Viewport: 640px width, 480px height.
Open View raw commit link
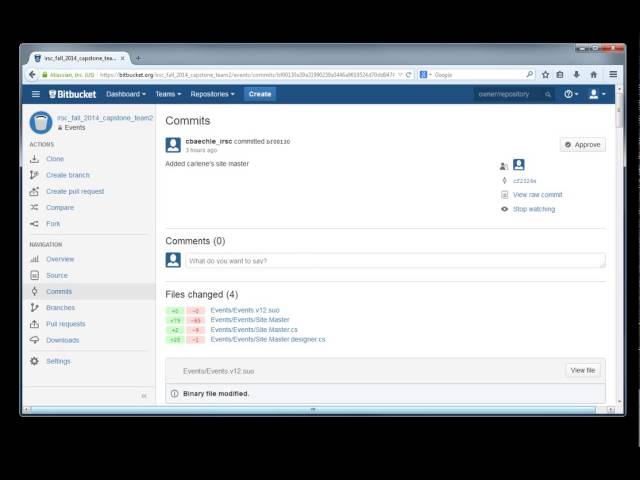[538, 195]
